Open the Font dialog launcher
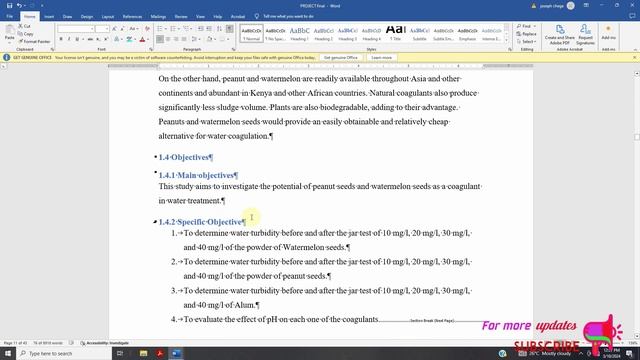Screen dimensions: 640x360 (x=151, y=49)
